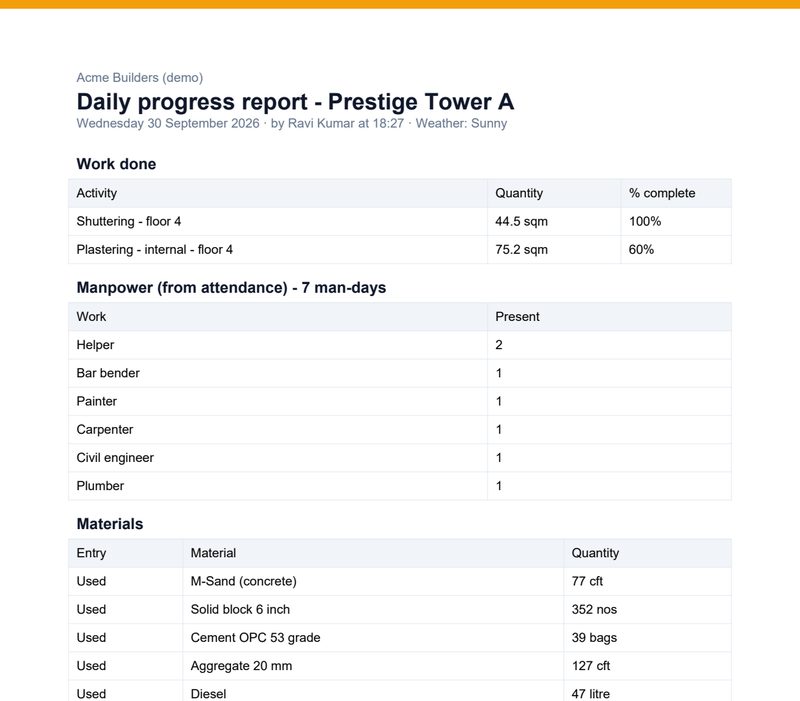
Task: Select the 'Solid block 6 inch' material cell
Action: (x=373, y=609)
